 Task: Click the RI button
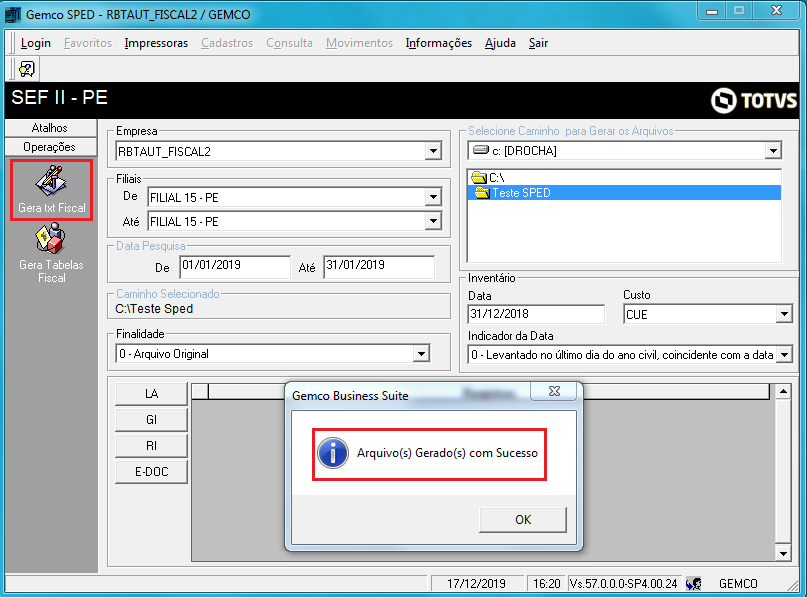point(151,446)
